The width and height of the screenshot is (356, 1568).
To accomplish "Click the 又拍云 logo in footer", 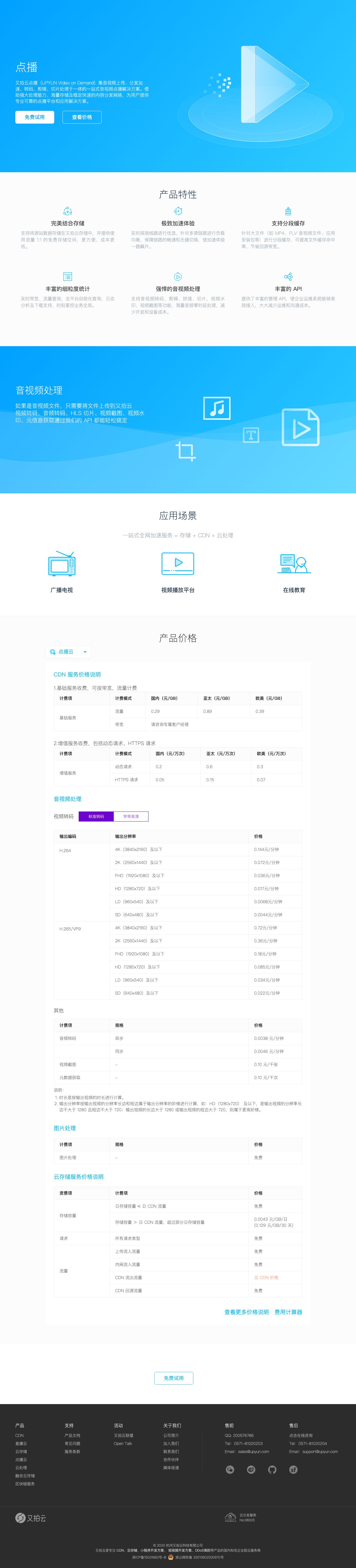I will [31, 1517].
